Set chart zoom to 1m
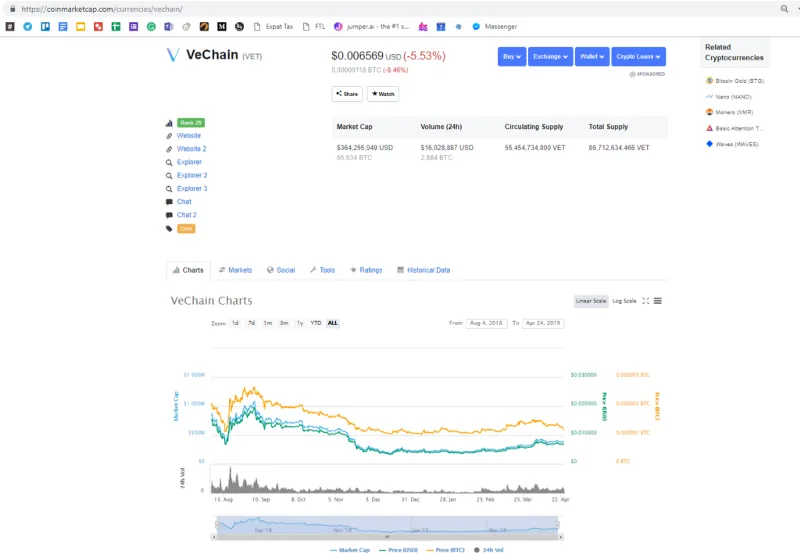Image resolution: width=800 pixels, height=553 pixels. coord(268,323)
